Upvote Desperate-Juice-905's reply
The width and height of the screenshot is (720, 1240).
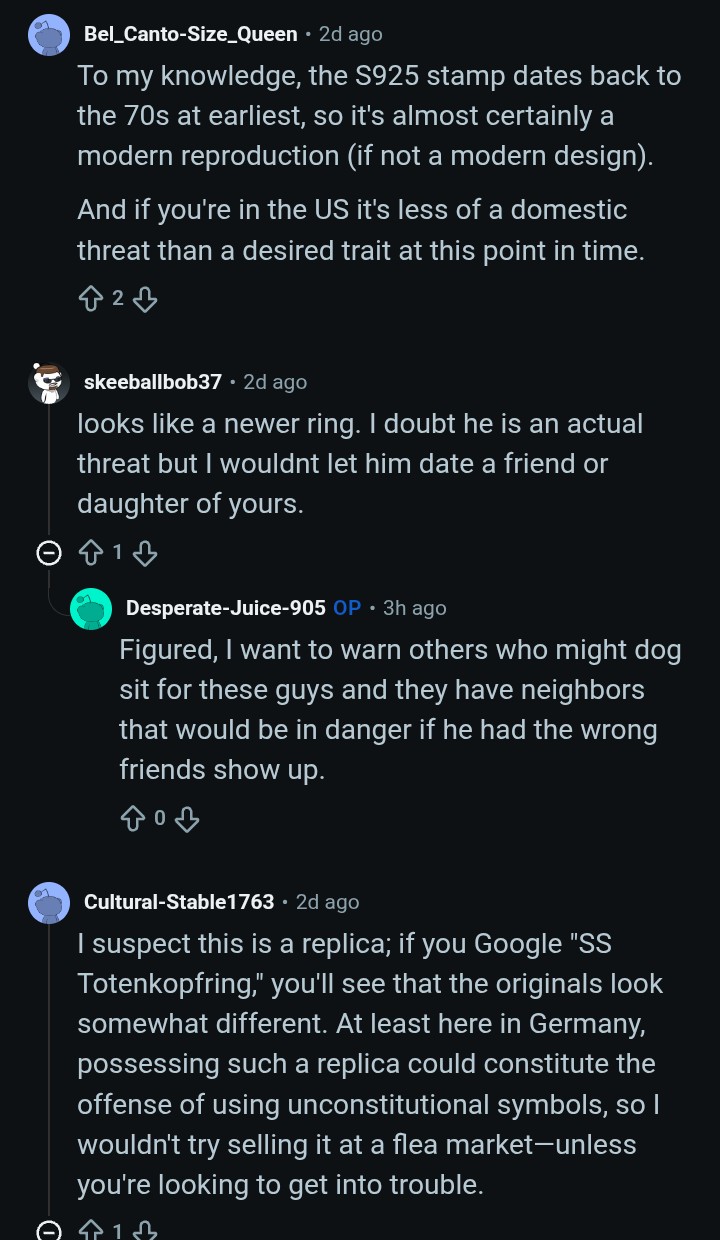(x=132, y=819)
